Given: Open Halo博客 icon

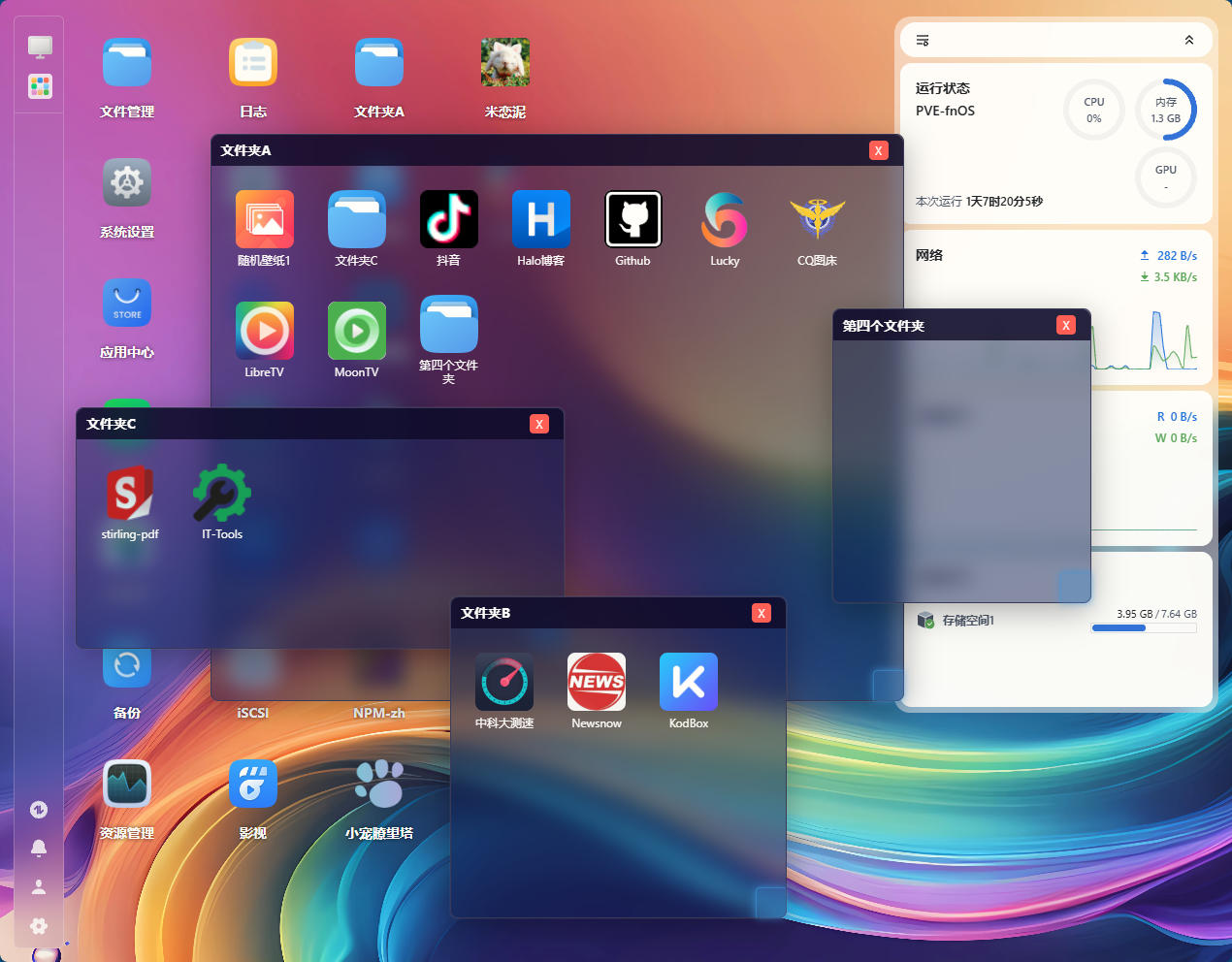Looking at the screenshot, I should click(540, 219).
